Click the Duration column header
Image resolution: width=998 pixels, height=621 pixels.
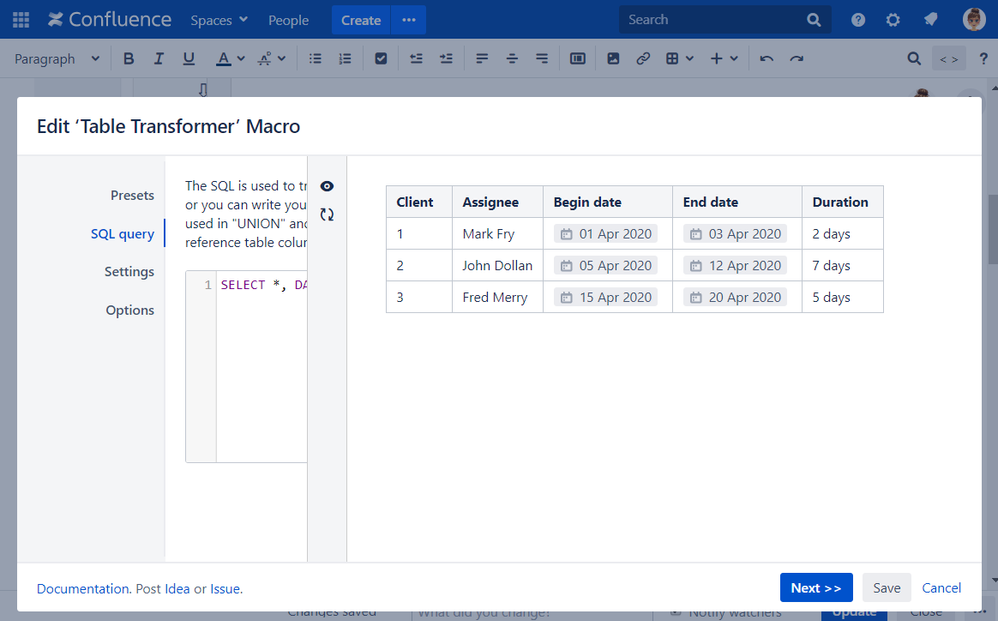point(842,202)
